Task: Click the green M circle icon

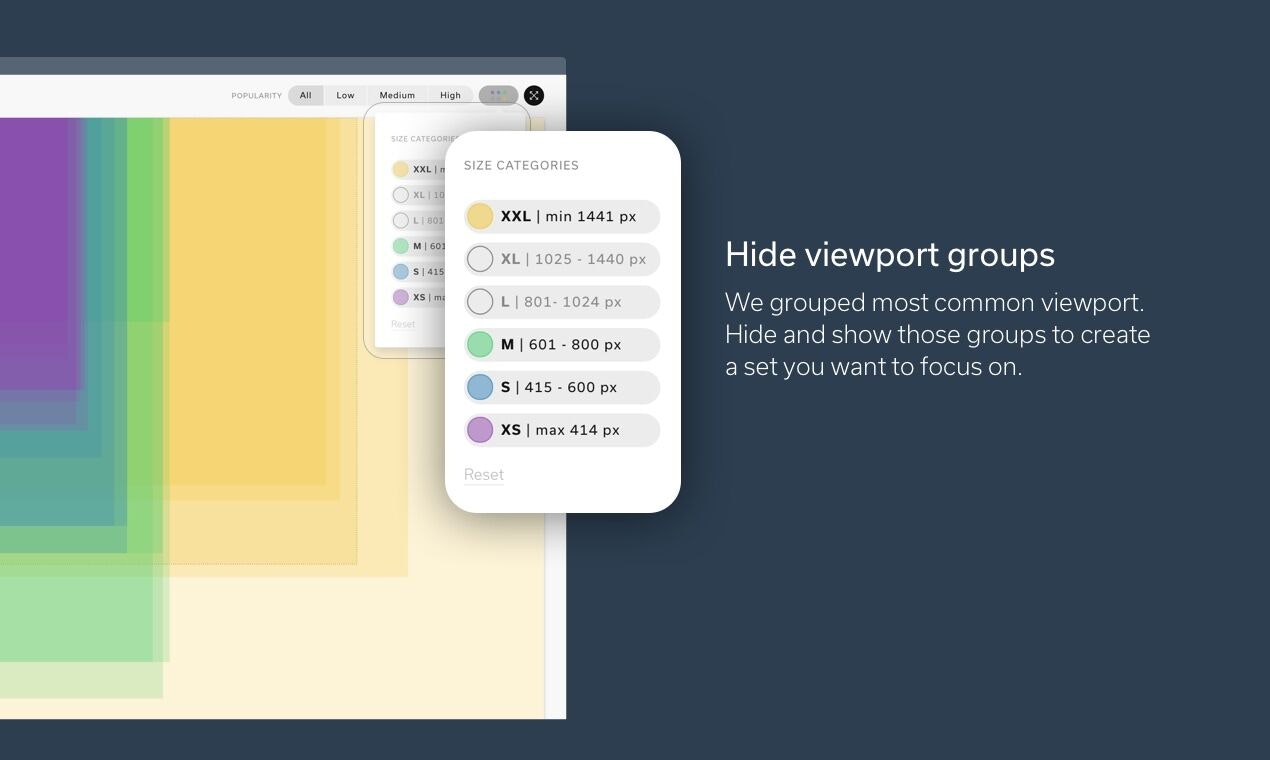Action: pyautogui.click(x=481, y=344)
